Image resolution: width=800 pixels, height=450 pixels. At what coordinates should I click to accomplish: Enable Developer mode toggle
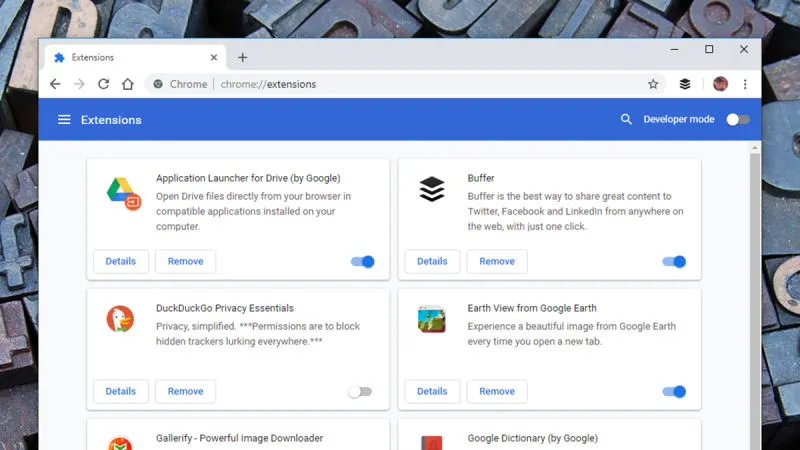click(737, 120)
